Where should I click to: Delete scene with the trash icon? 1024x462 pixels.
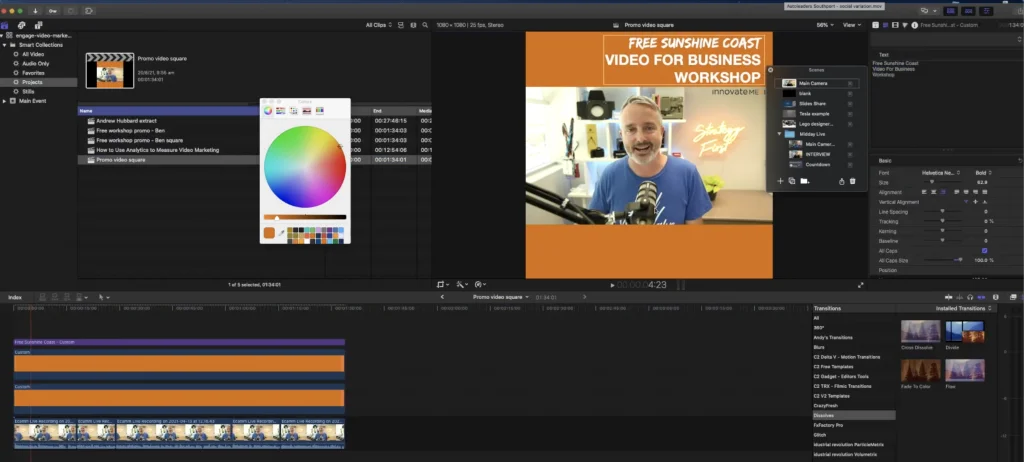(852, 181)
